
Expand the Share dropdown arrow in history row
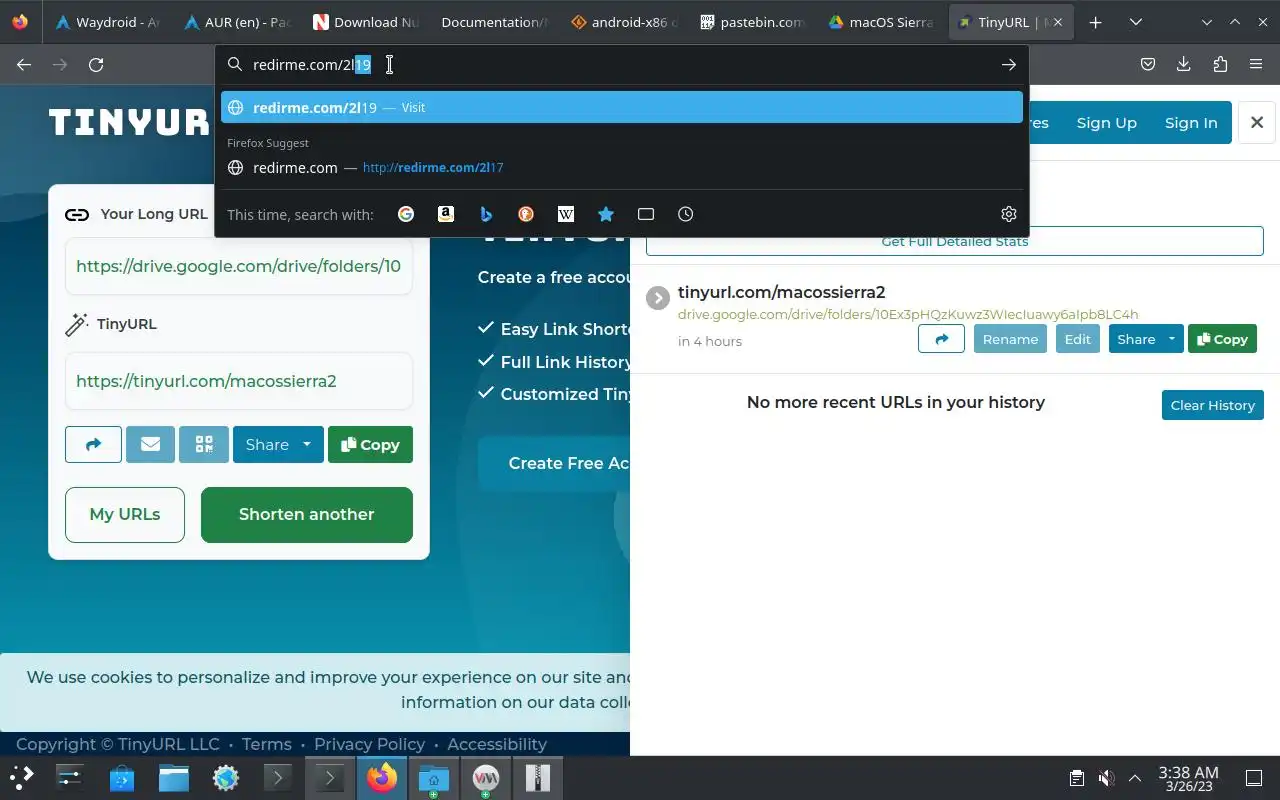pyautogui.click(x=1171, y=339)
